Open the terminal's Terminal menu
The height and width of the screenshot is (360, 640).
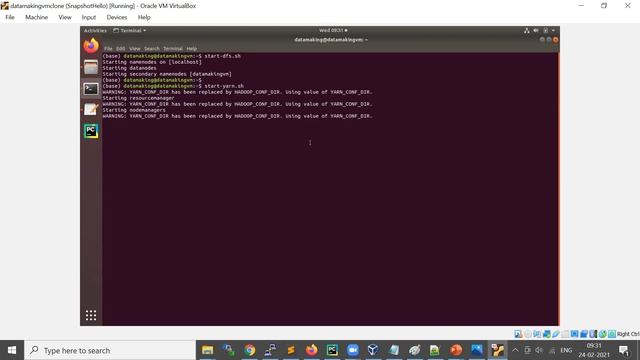(x=173, y=49)
